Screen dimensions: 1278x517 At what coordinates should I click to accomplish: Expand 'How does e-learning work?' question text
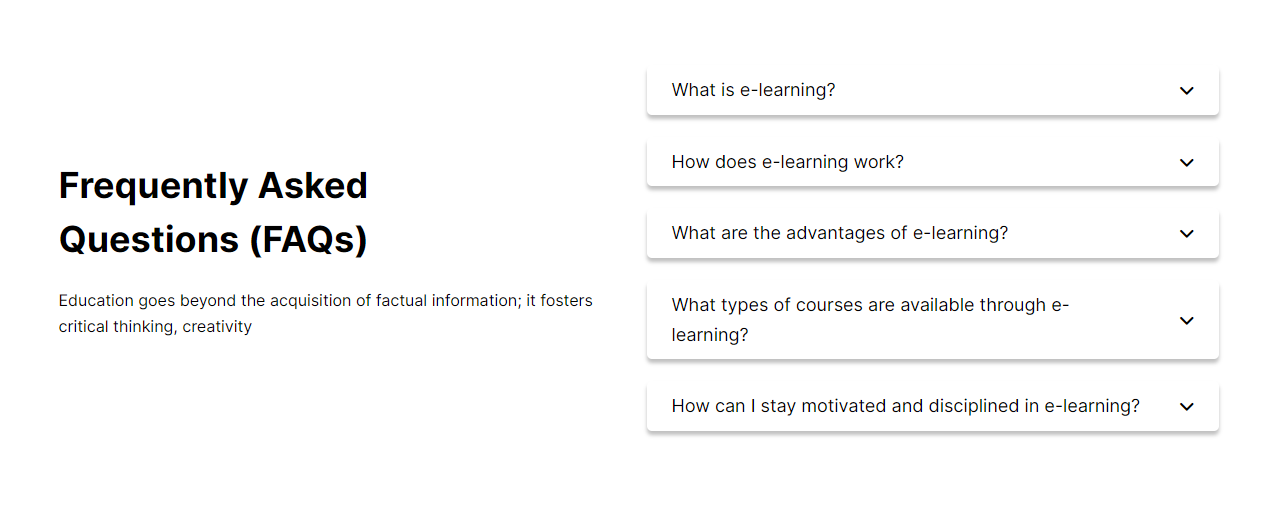tap(787, 162)
